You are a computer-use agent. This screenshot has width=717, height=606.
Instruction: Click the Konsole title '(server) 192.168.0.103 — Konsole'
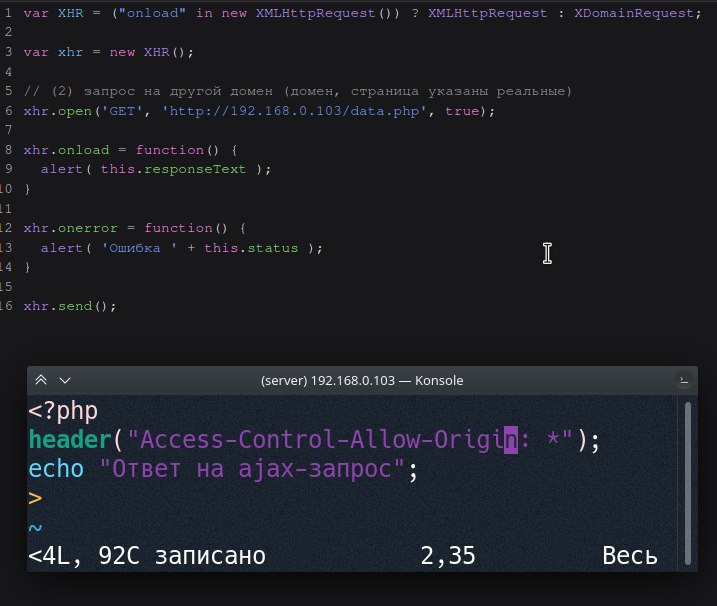[362, 381]
